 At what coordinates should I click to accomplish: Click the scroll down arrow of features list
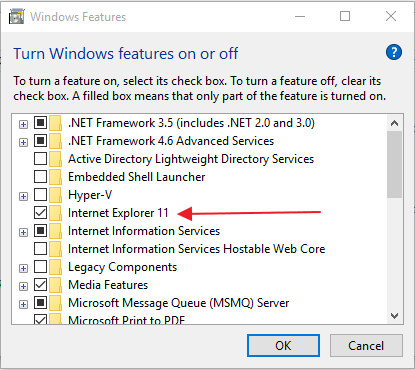click(395, 315)
